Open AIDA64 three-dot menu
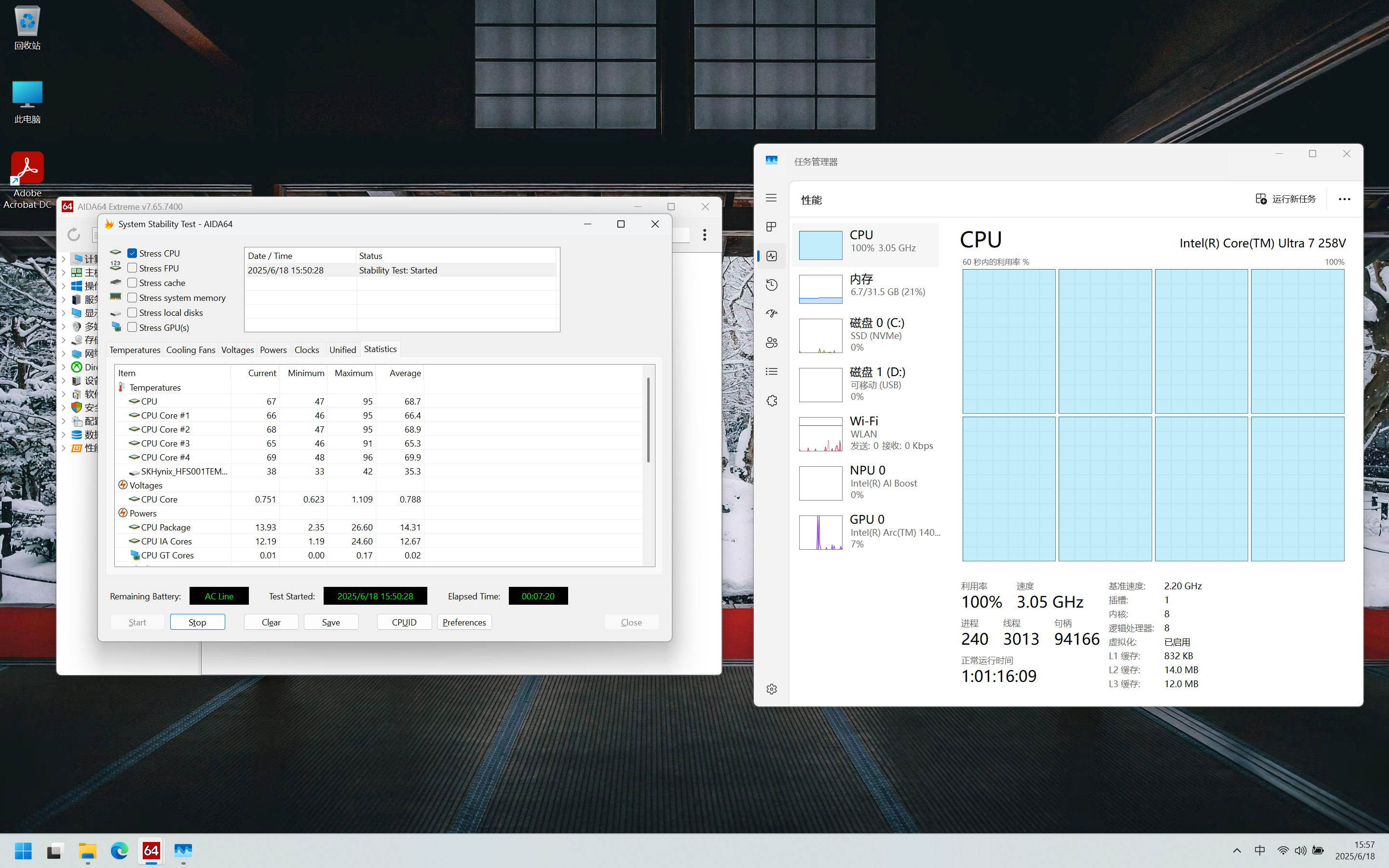This screenshot has height=868, width=1389. (704, 234)
